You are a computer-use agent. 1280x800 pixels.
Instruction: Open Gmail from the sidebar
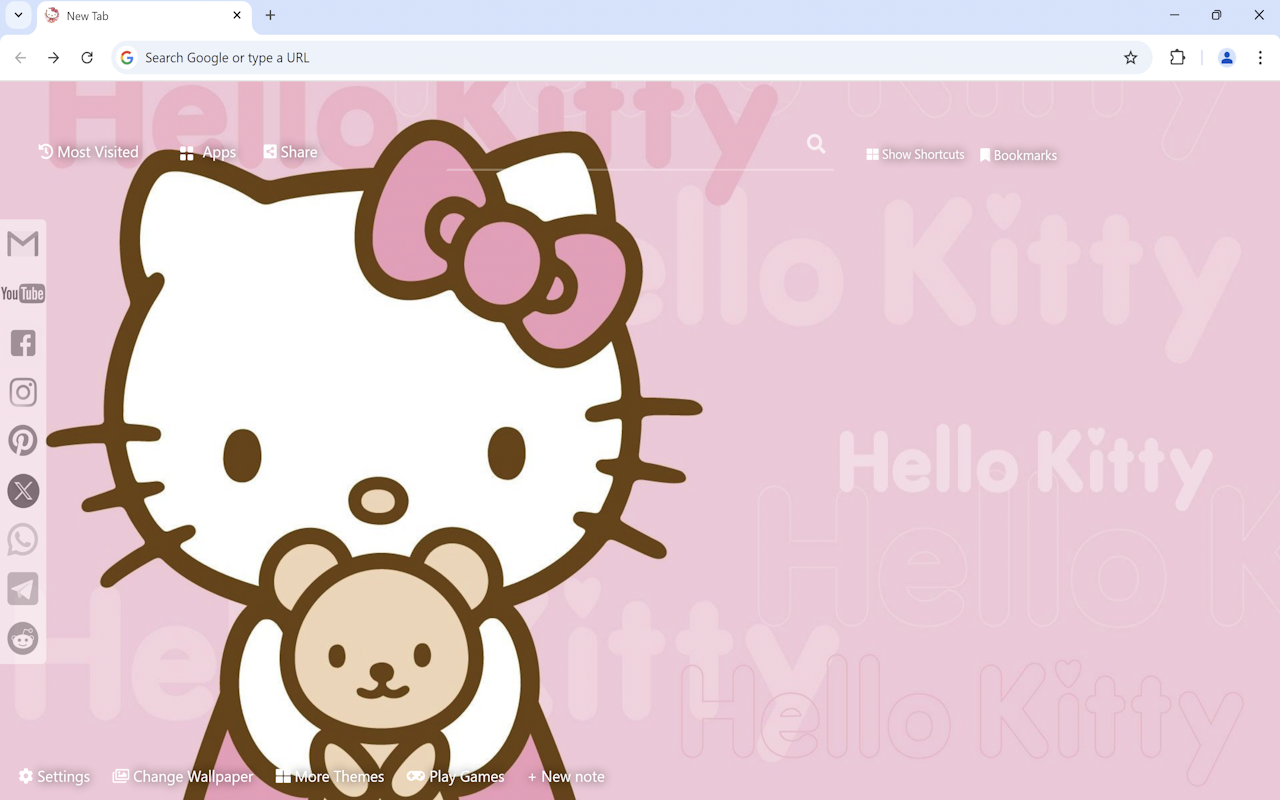tap(22, 243)
